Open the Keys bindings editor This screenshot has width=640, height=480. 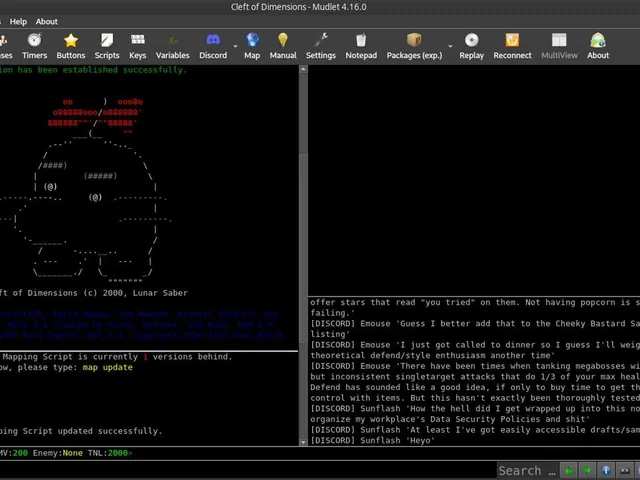point(138,46)
